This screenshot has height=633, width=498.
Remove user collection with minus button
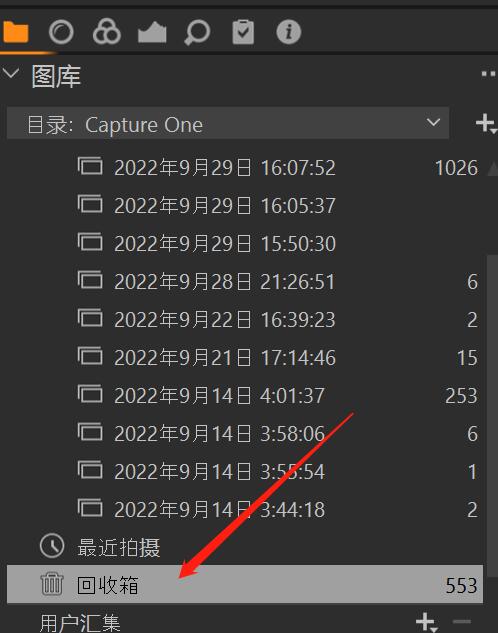click(x=462, y=621)
